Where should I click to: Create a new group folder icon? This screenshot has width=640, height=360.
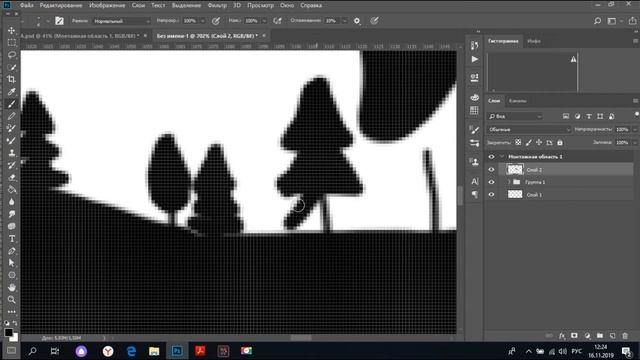coord(600,336)
